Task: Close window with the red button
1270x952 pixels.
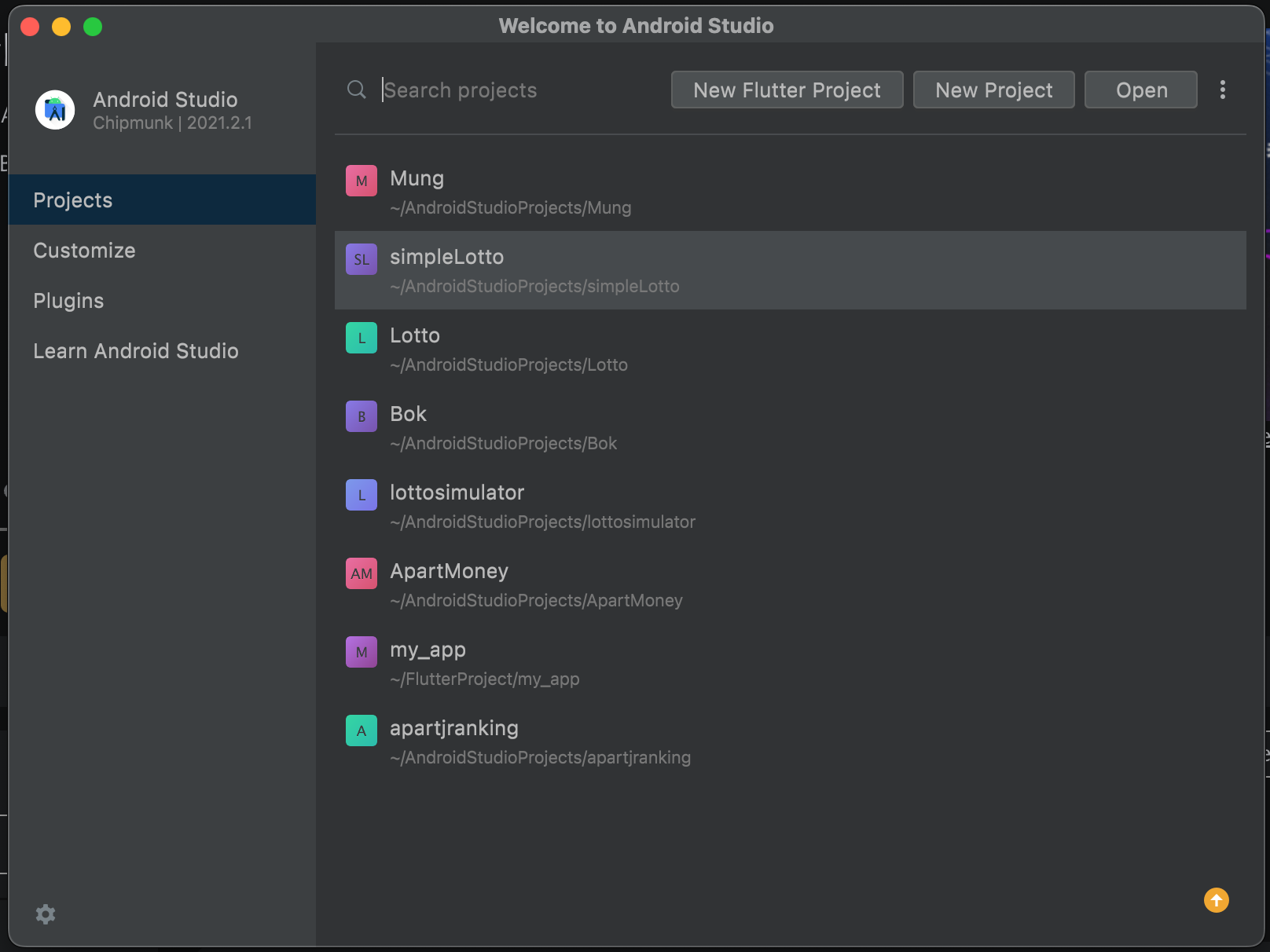Action: 30,27
